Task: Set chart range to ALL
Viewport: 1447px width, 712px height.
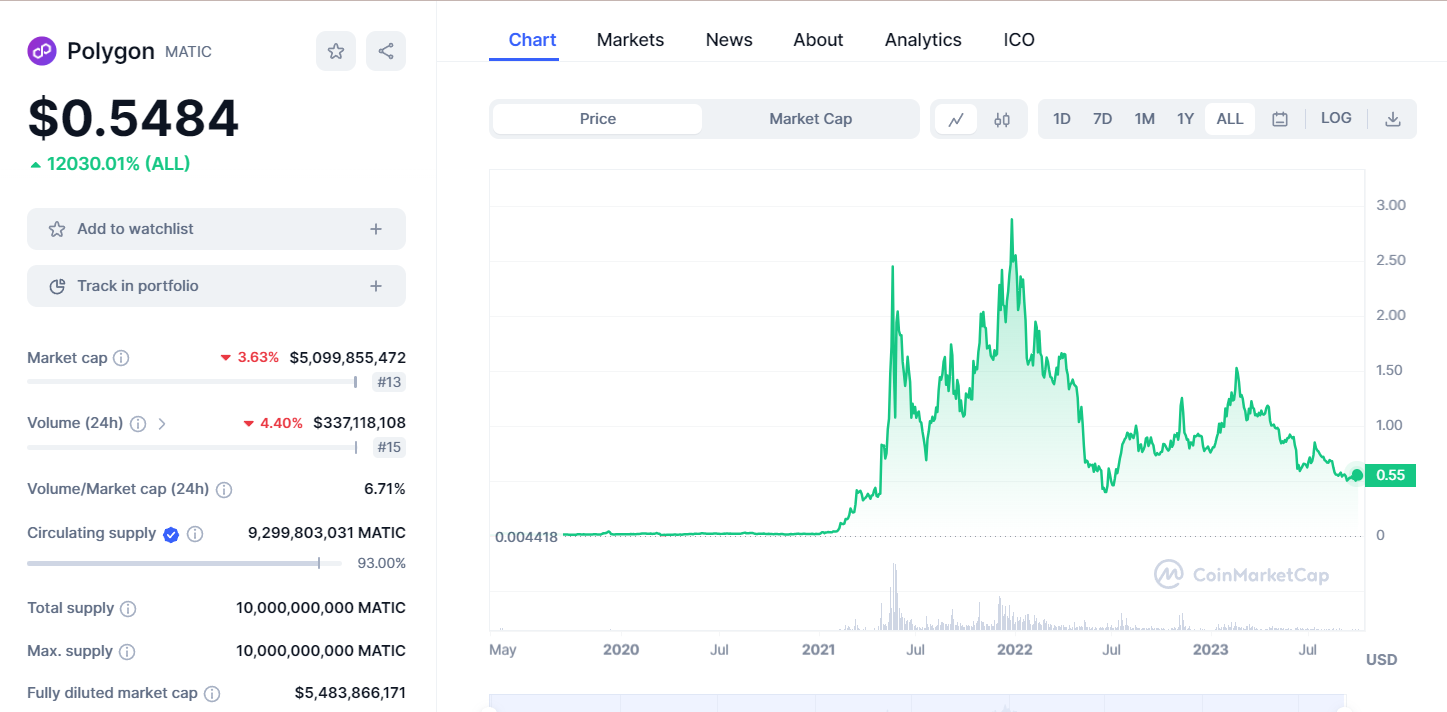Action: pyautogui.click(x=1230, y=119)
